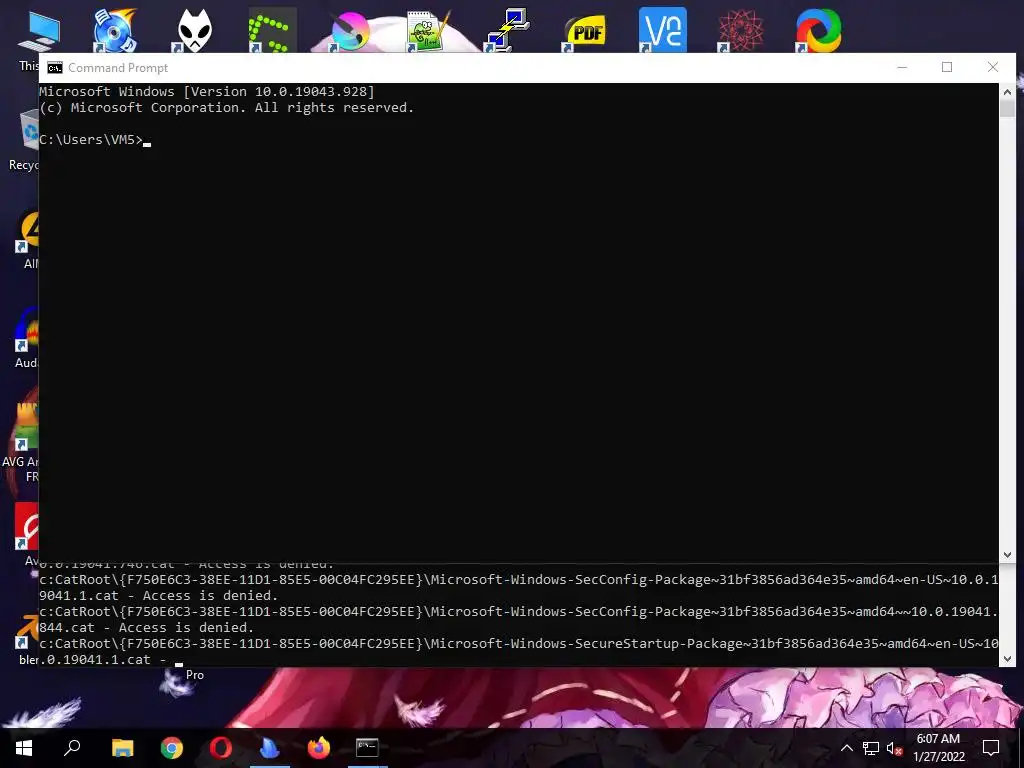
Task: Launch Google Chrome from the taskbar
Action: point(172,747)
